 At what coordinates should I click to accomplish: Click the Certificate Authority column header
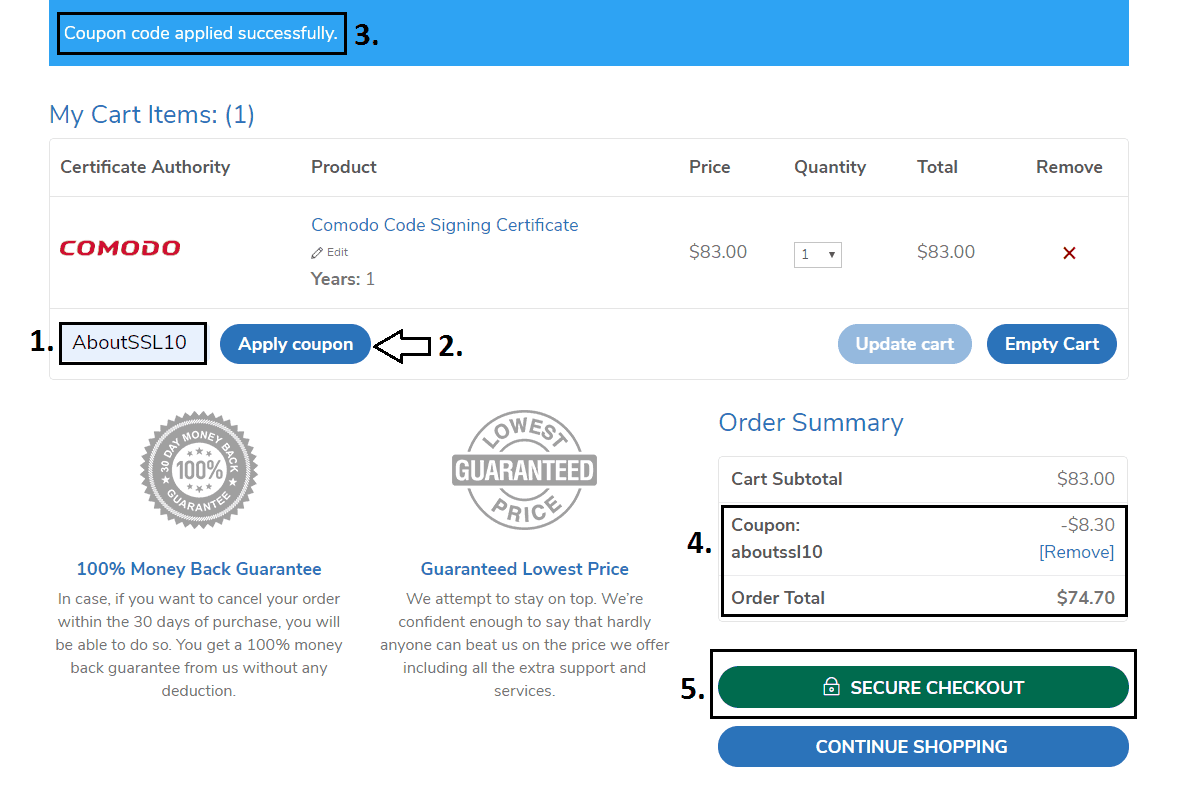[x=145, y=167]
